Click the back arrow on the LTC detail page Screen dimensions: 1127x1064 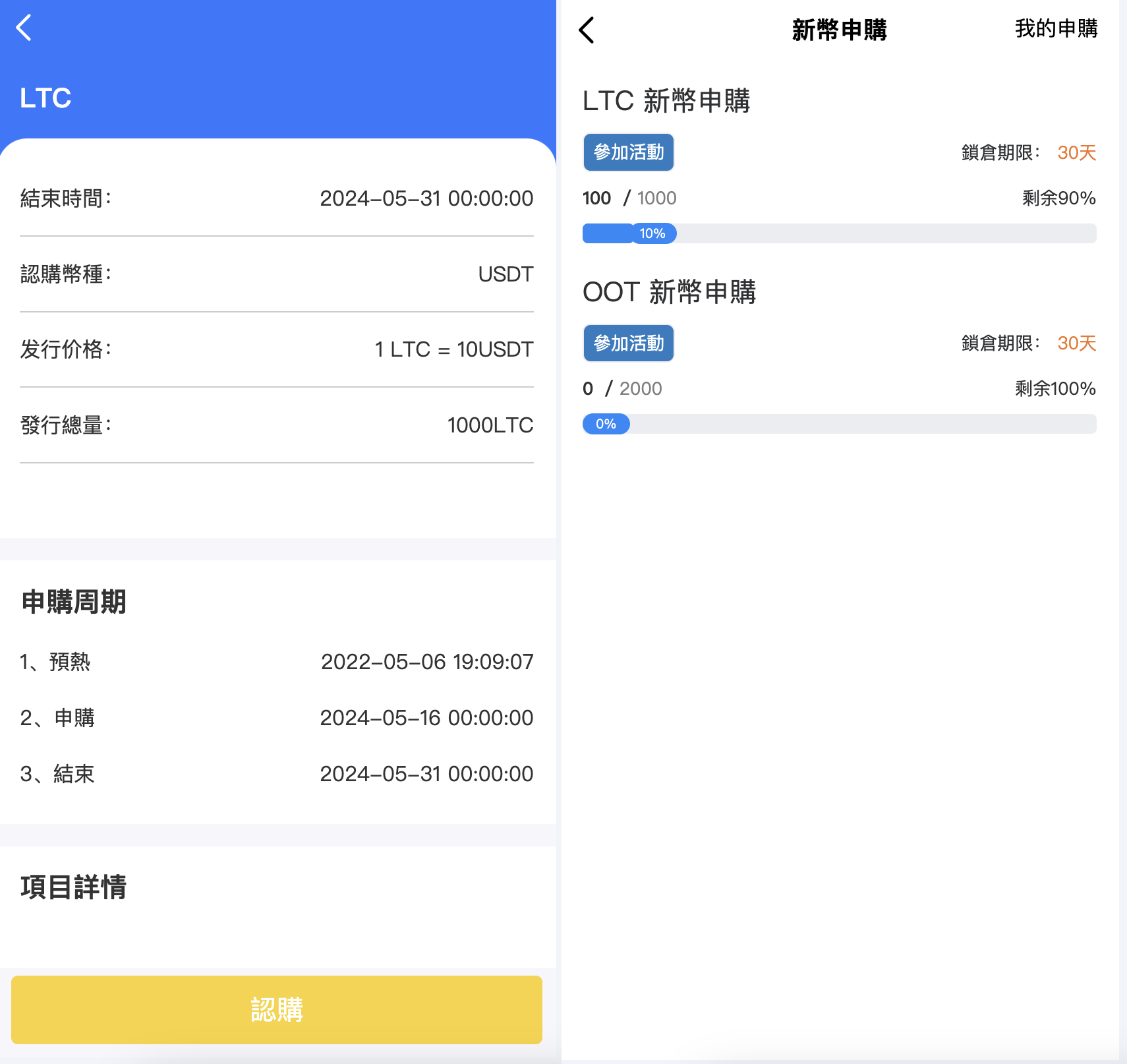tap(24, 28)
